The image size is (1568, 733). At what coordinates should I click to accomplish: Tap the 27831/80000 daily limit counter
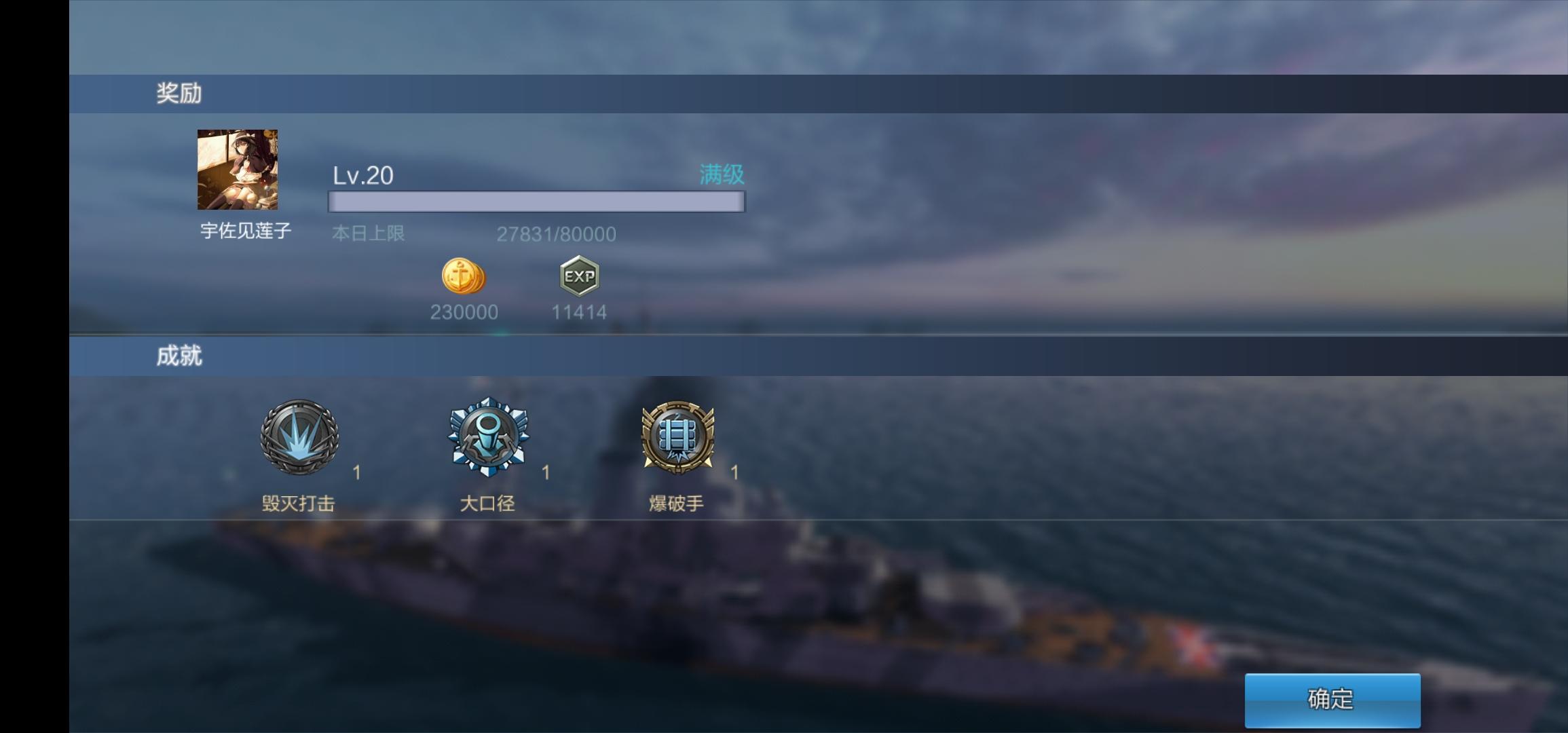click(x=557, y=234)
